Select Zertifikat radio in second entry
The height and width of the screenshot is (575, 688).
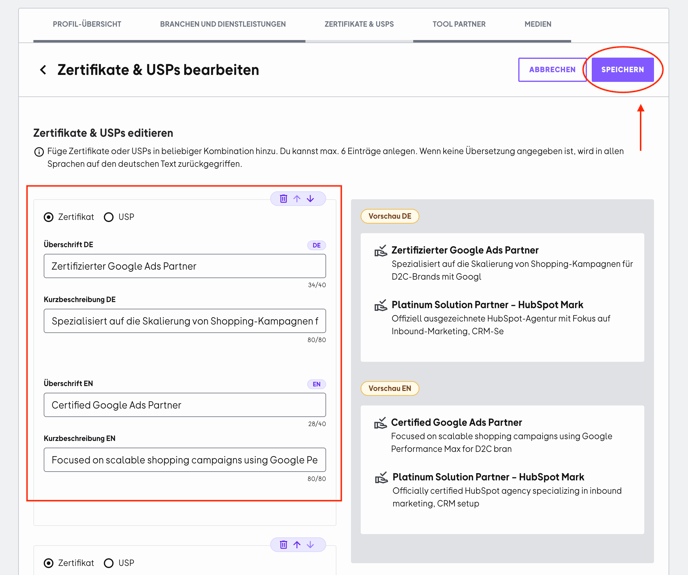[x=49, y=563]
